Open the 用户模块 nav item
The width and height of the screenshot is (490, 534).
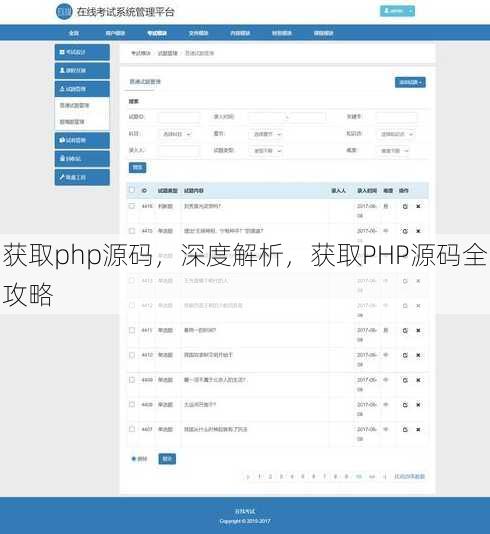click(115, 33)
